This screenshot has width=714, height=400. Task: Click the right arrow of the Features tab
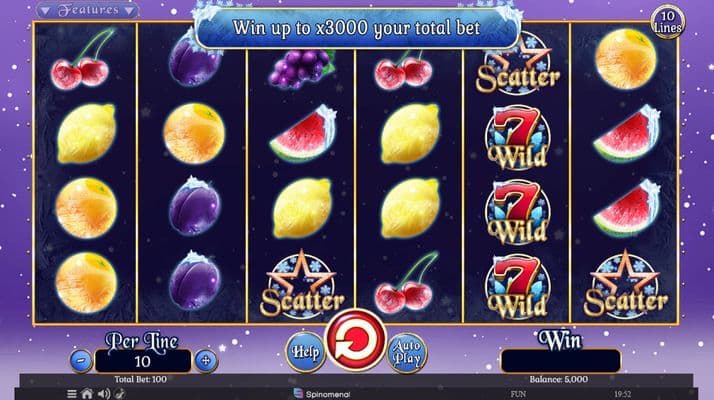[x=129, y=10]
